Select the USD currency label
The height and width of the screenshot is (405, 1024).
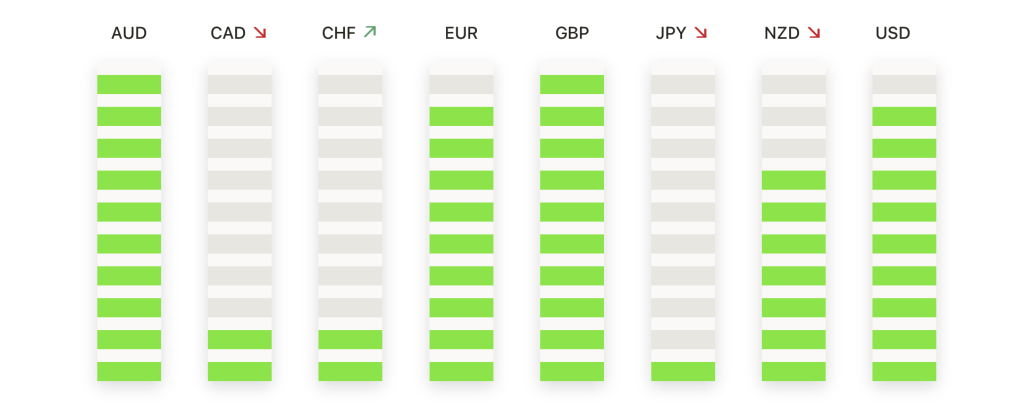893,34
